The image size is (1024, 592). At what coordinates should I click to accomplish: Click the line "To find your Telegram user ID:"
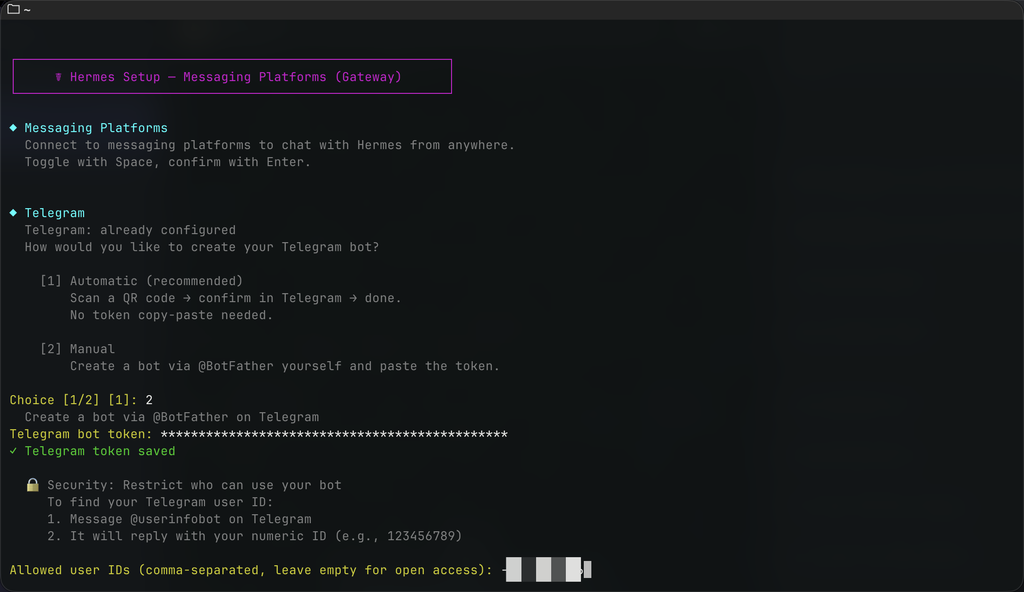point(160,502)
